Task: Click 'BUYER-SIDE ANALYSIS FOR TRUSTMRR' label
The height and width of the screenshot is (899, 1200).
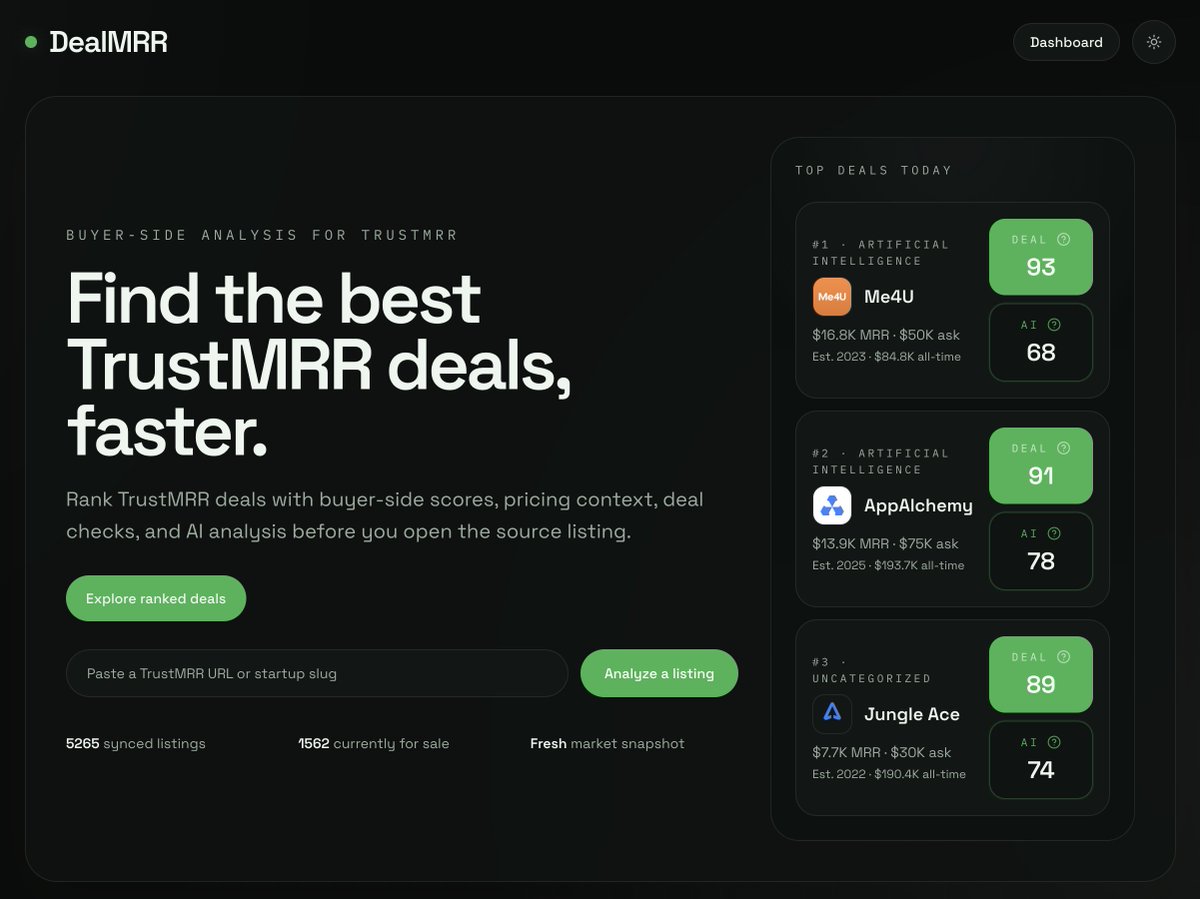Action: [262, 235]
